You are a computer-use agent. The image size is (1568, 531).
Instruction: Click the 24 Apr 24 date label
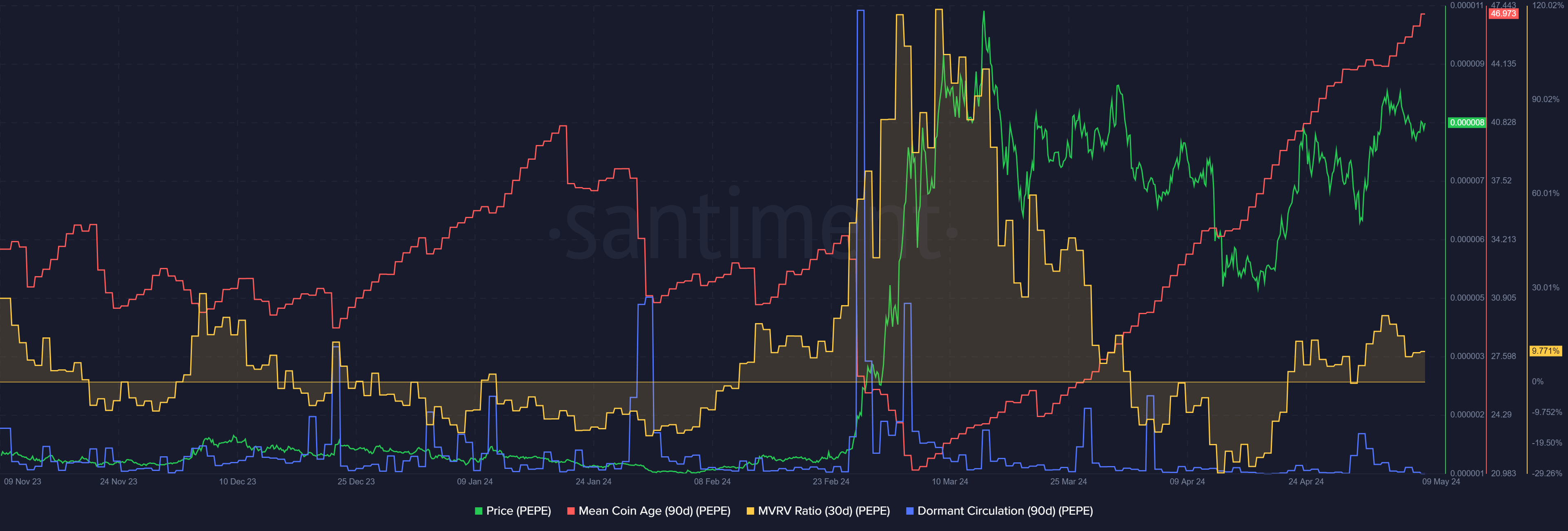[x=1306, y=482]
